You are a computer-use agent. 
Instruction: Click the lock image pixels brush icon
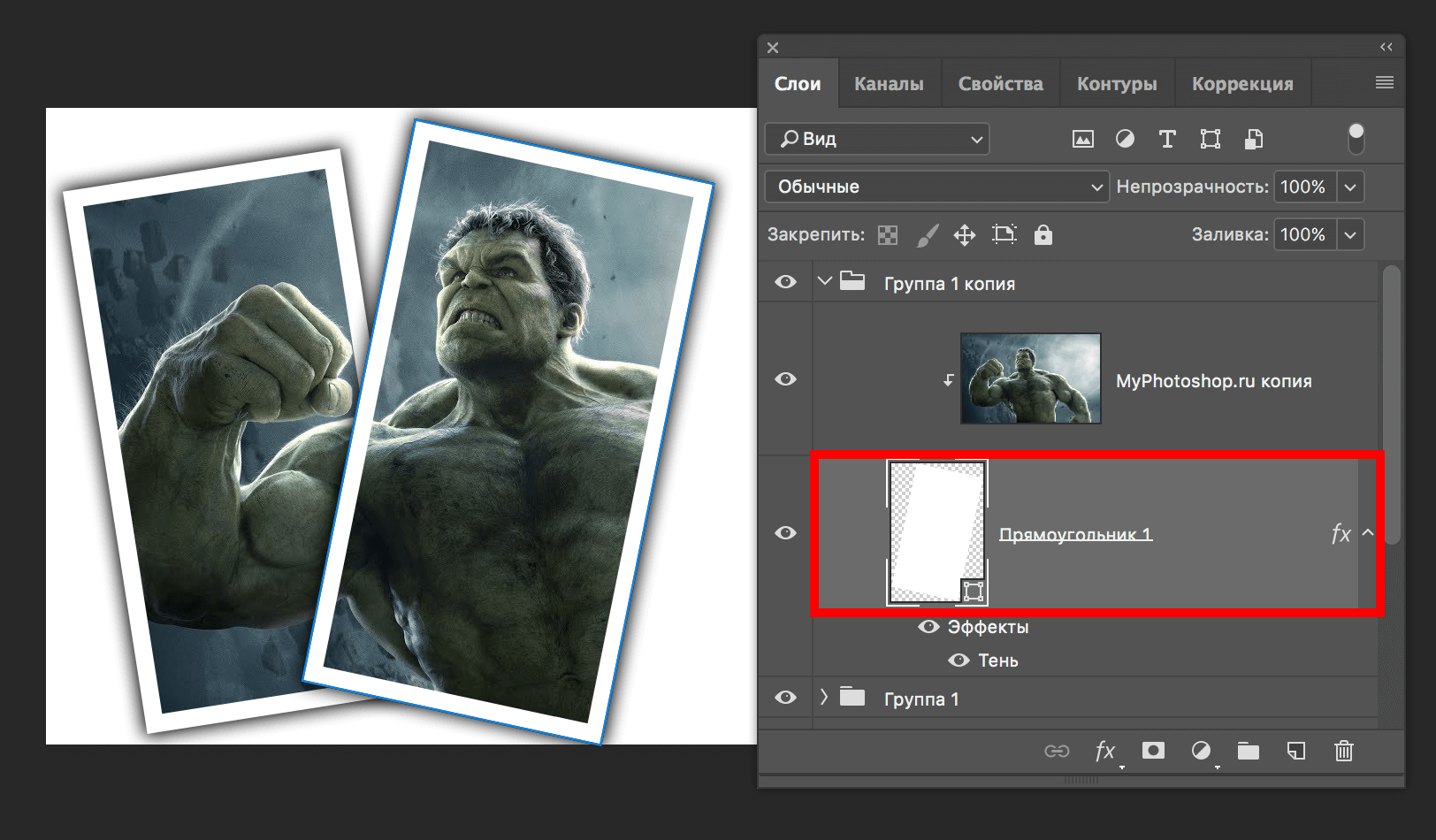coord(927,234)
